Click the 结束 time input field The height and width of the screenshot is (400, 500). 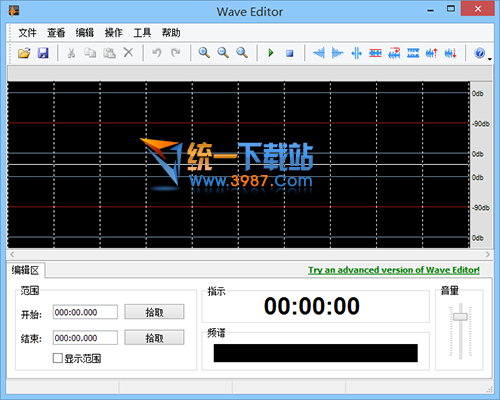coord(85,338)
